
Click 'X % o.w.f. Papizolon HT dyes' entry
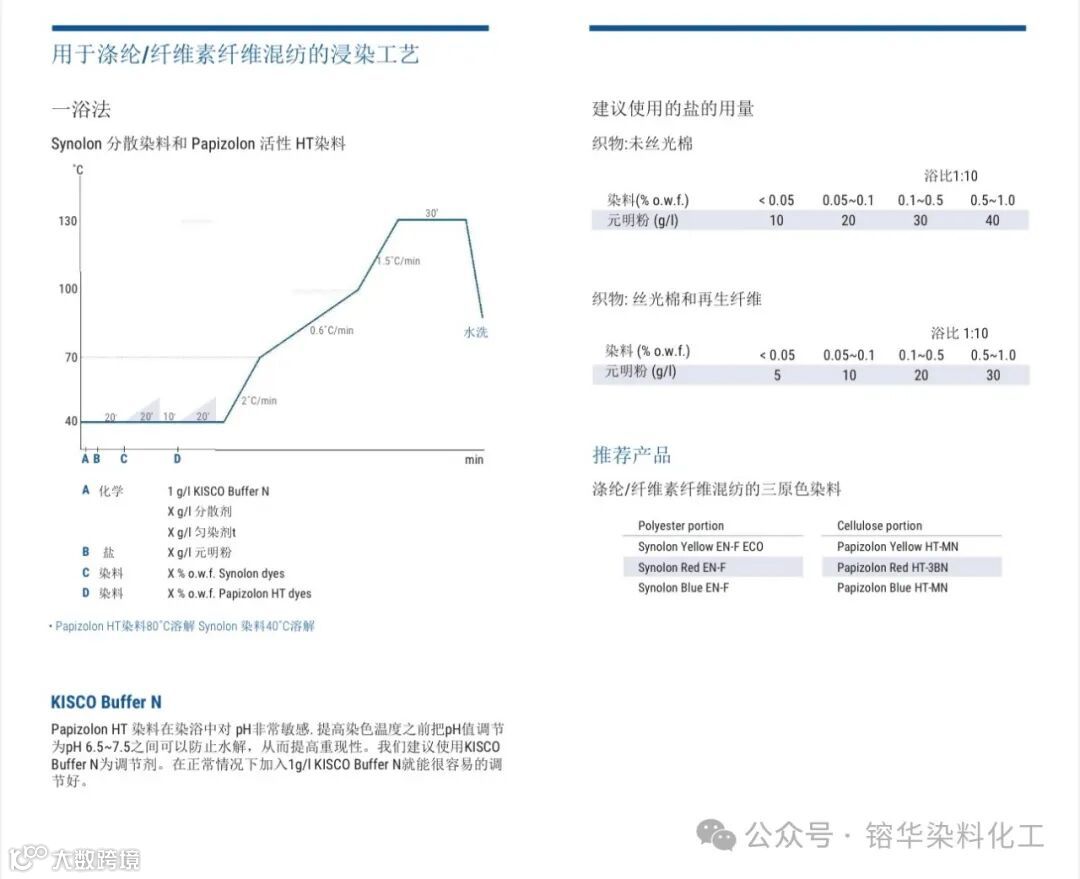[240, 593]
